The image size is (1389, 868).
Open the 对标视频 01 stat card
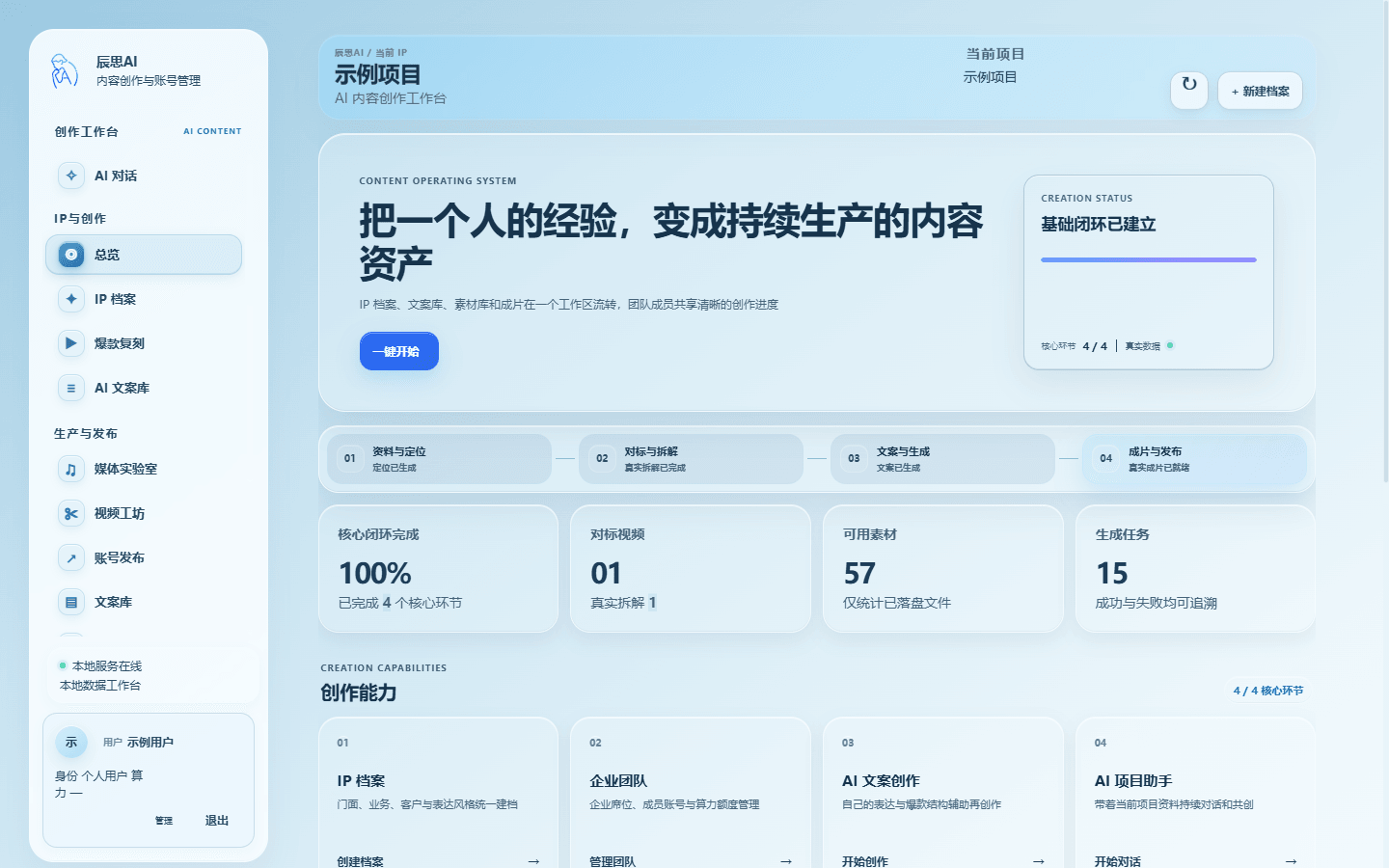[x=691, y=569]
